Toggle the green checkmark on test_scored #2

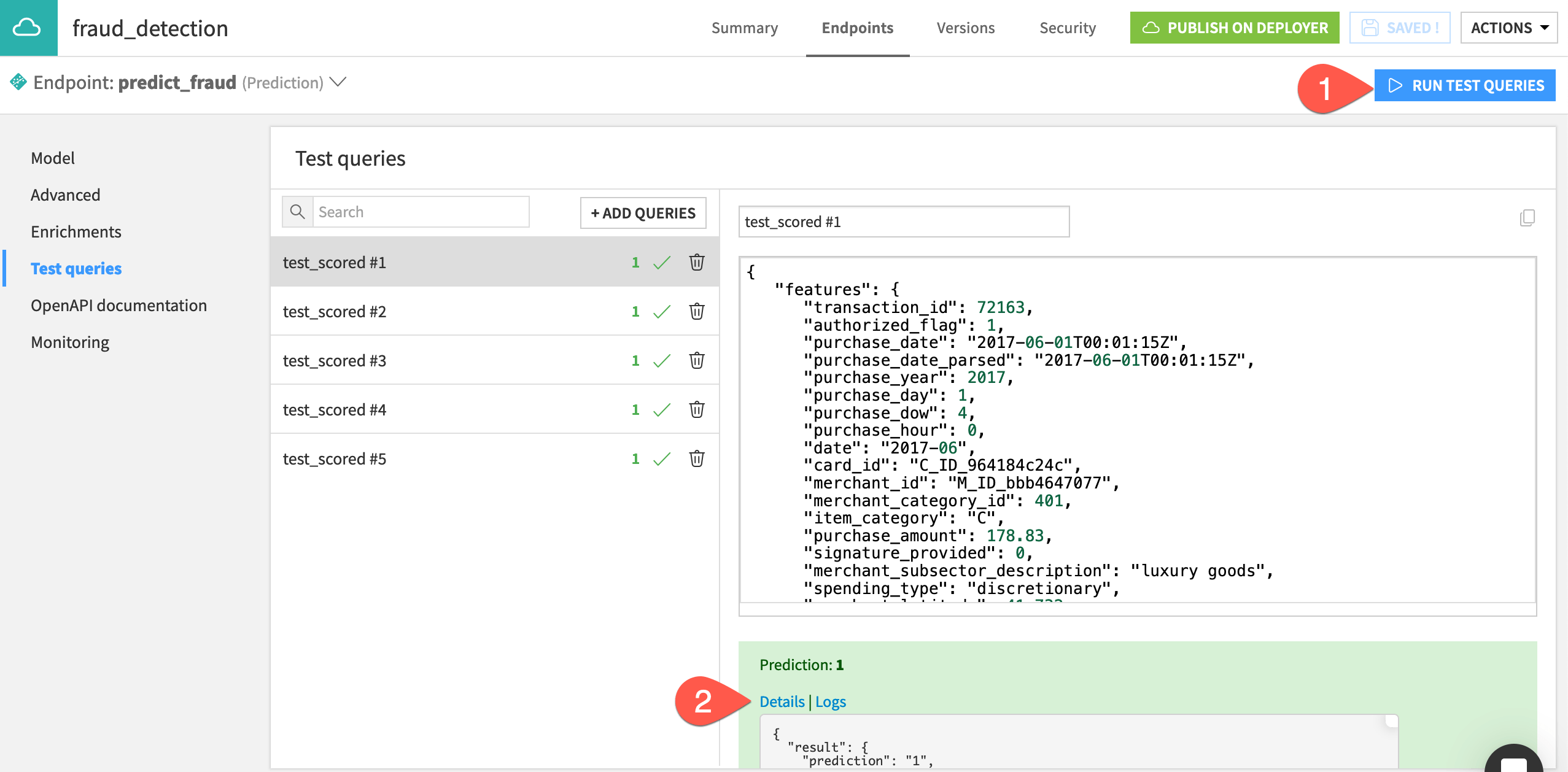[x=662, y=311]
